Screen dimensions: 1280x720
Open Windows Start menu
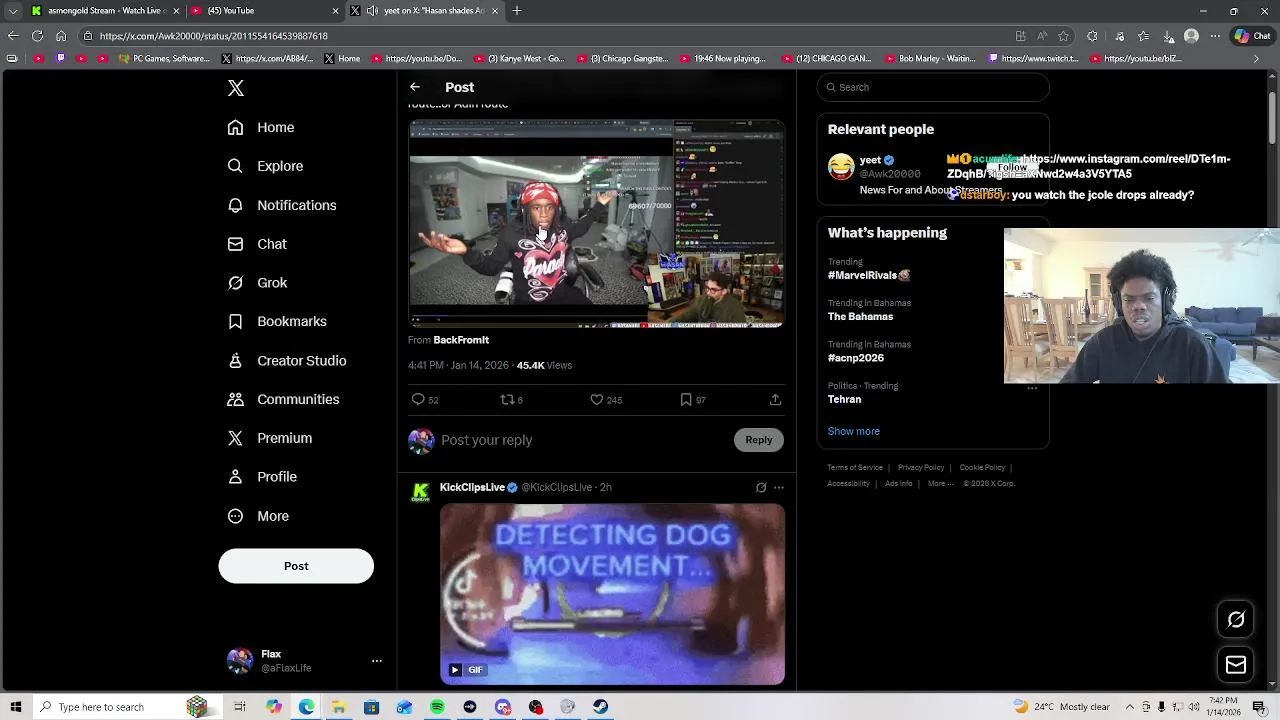pyautogui.click(x=15, y=707)
